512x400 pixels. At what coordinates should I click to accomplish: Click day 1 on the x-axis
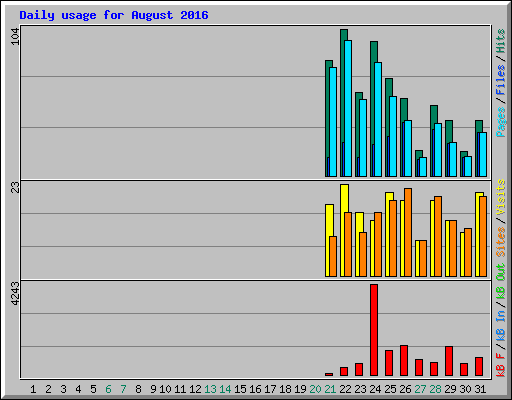[33, 389]
